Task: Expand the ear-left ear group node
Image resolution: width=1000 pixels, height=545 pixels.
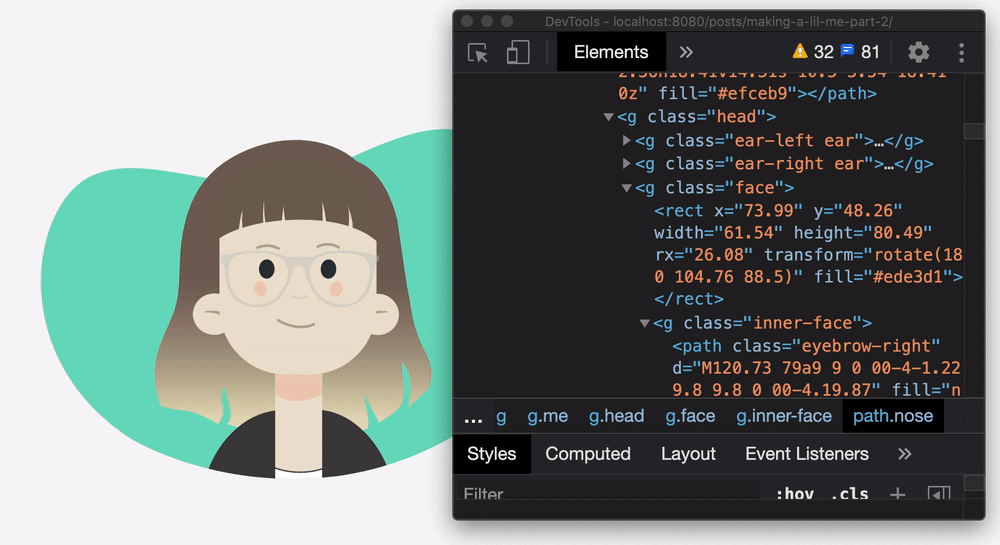Action: pyautogui.click(x=627, y=141)
